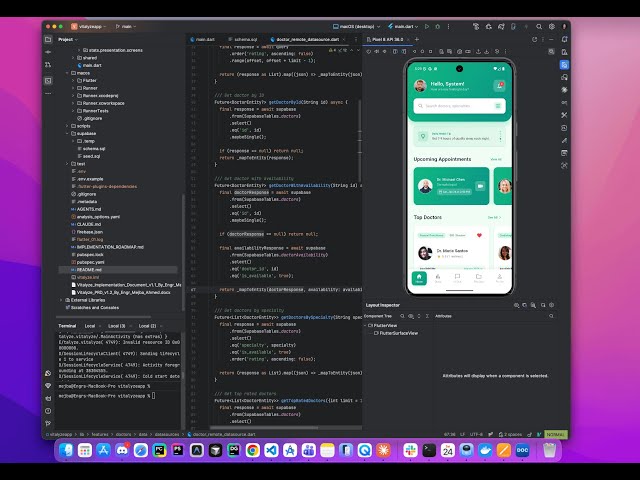
Task: Open Discord from the Dock
Action: coord(122,451)
